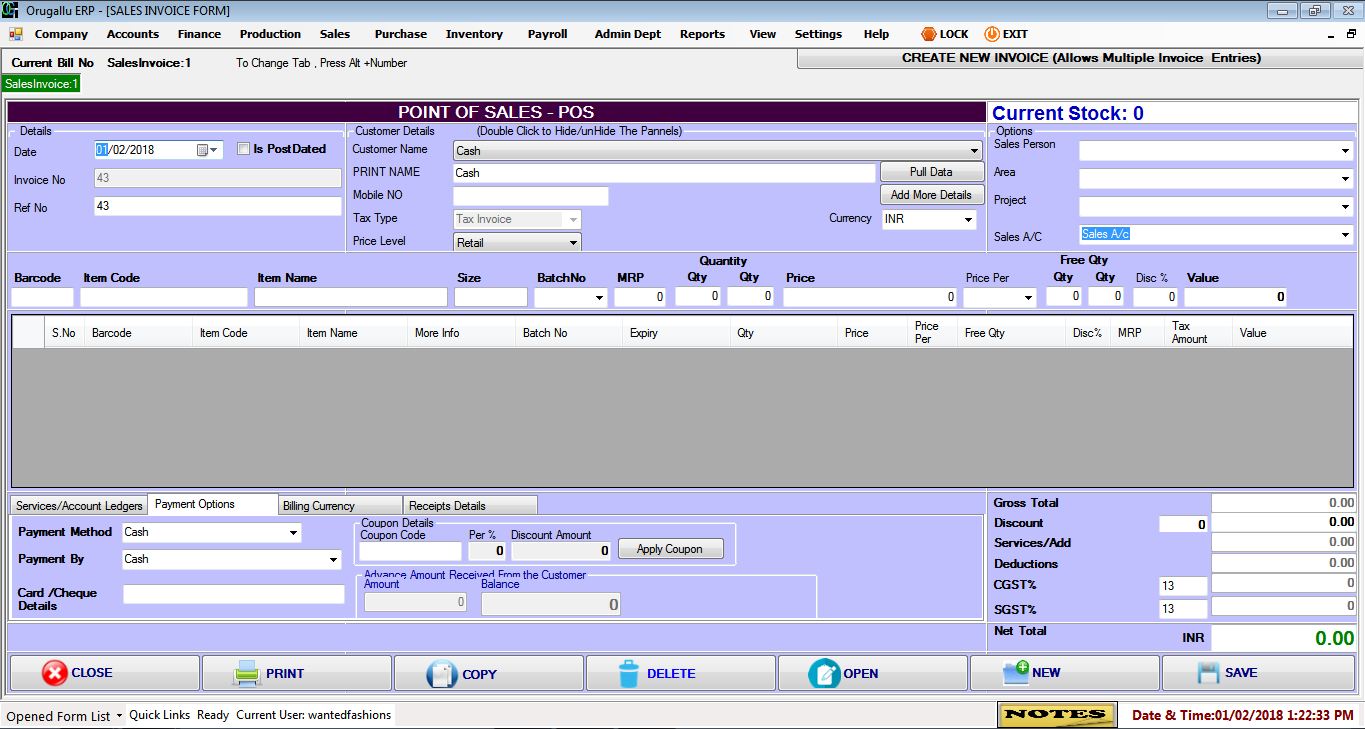Click the Orugallu ERP application icon

point(9,10)
